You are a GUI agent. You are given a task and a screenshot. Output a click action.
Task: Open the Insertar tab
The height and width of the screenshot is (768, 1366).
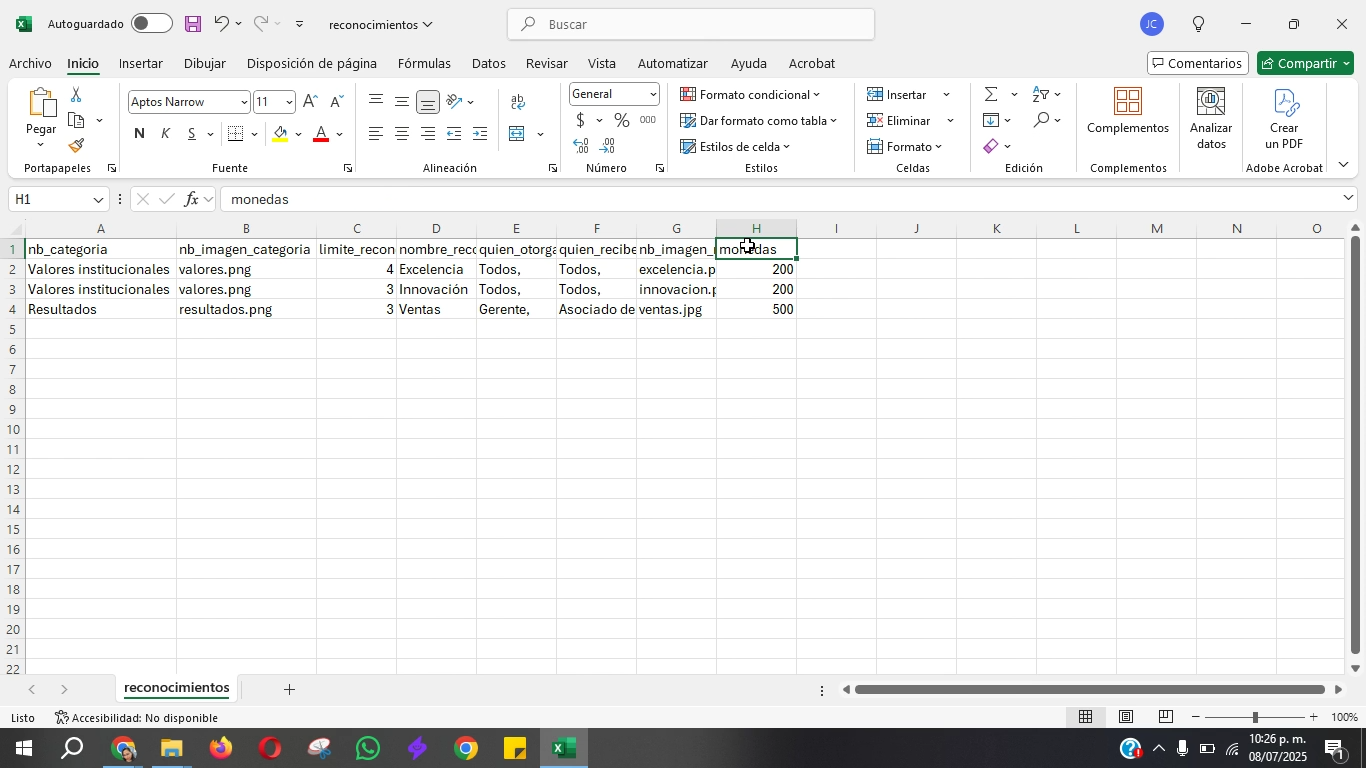pos(141,63)
